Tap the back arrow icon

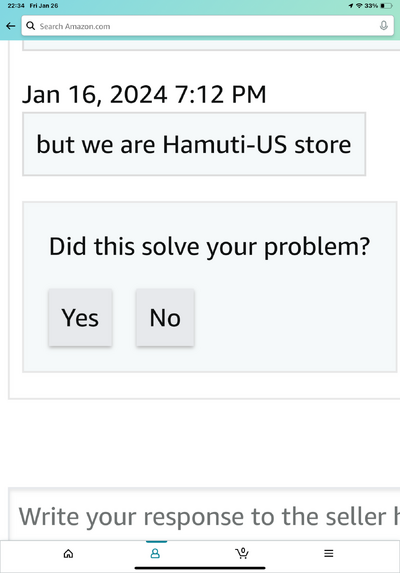[11, 26]
